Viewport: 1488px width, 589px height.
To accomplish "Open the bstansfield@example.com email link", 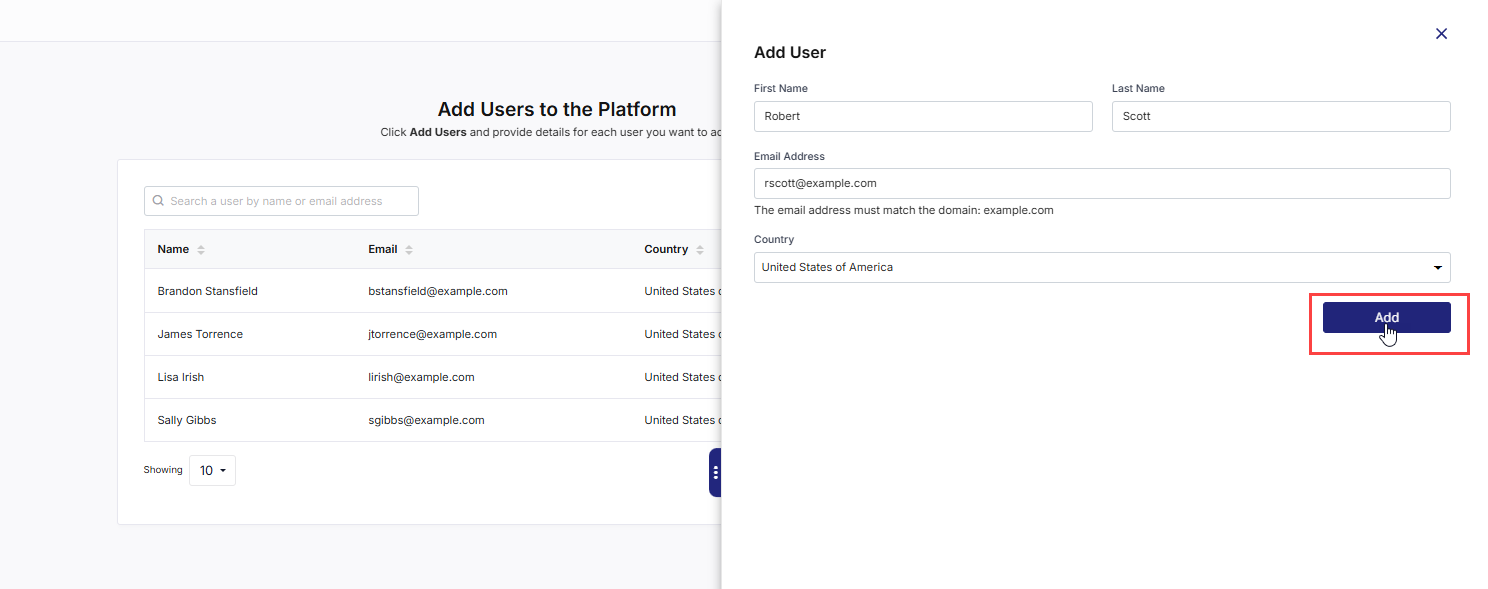I will pyautogui.click(x=438, y=291).
